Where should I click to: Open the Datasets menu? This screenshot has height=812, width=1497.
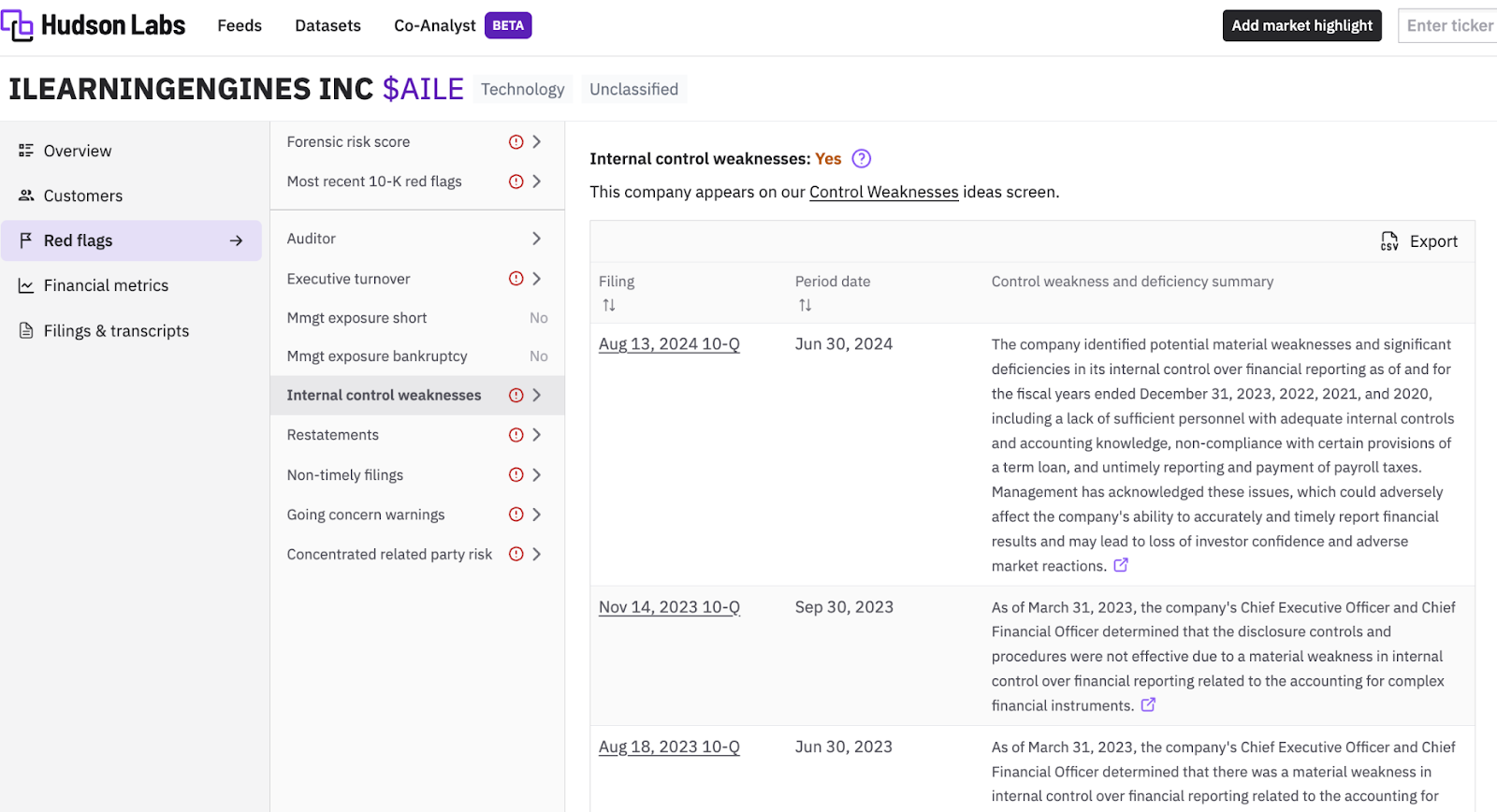pyautogui.click(x=327, y=25)
